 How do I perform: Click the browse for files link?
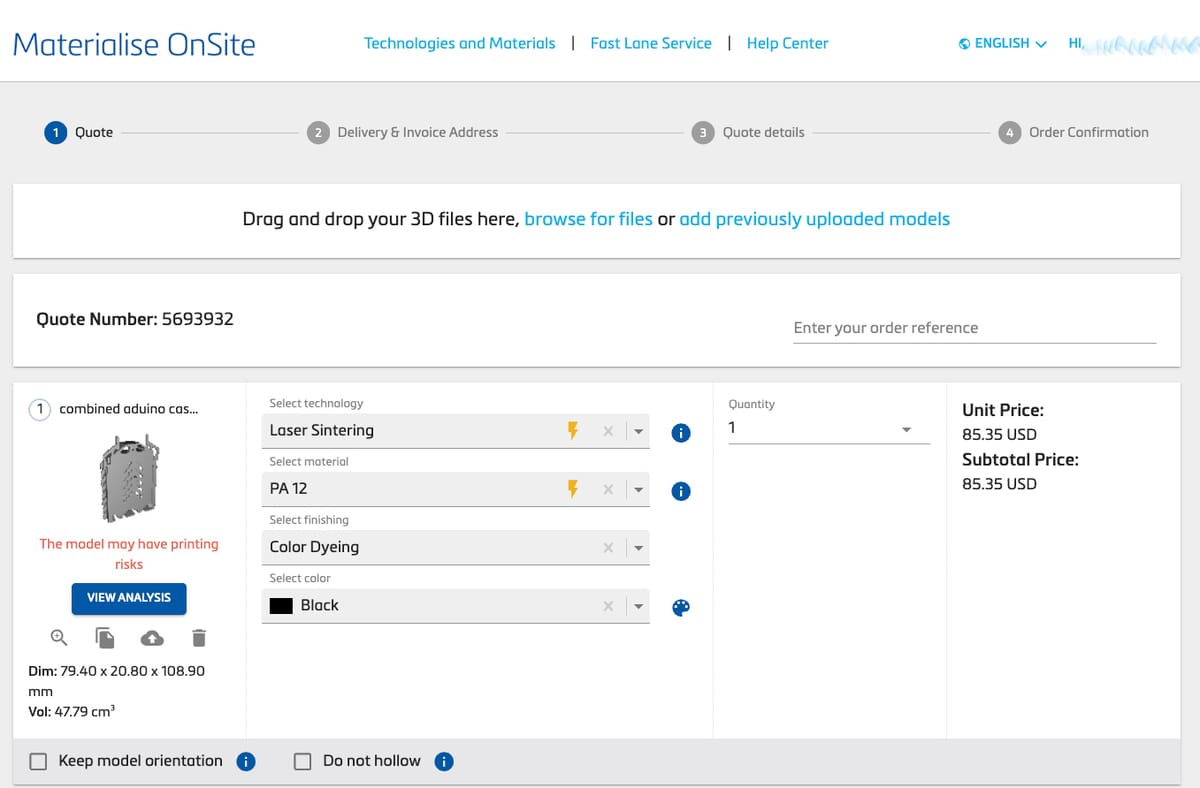point(588,219)
